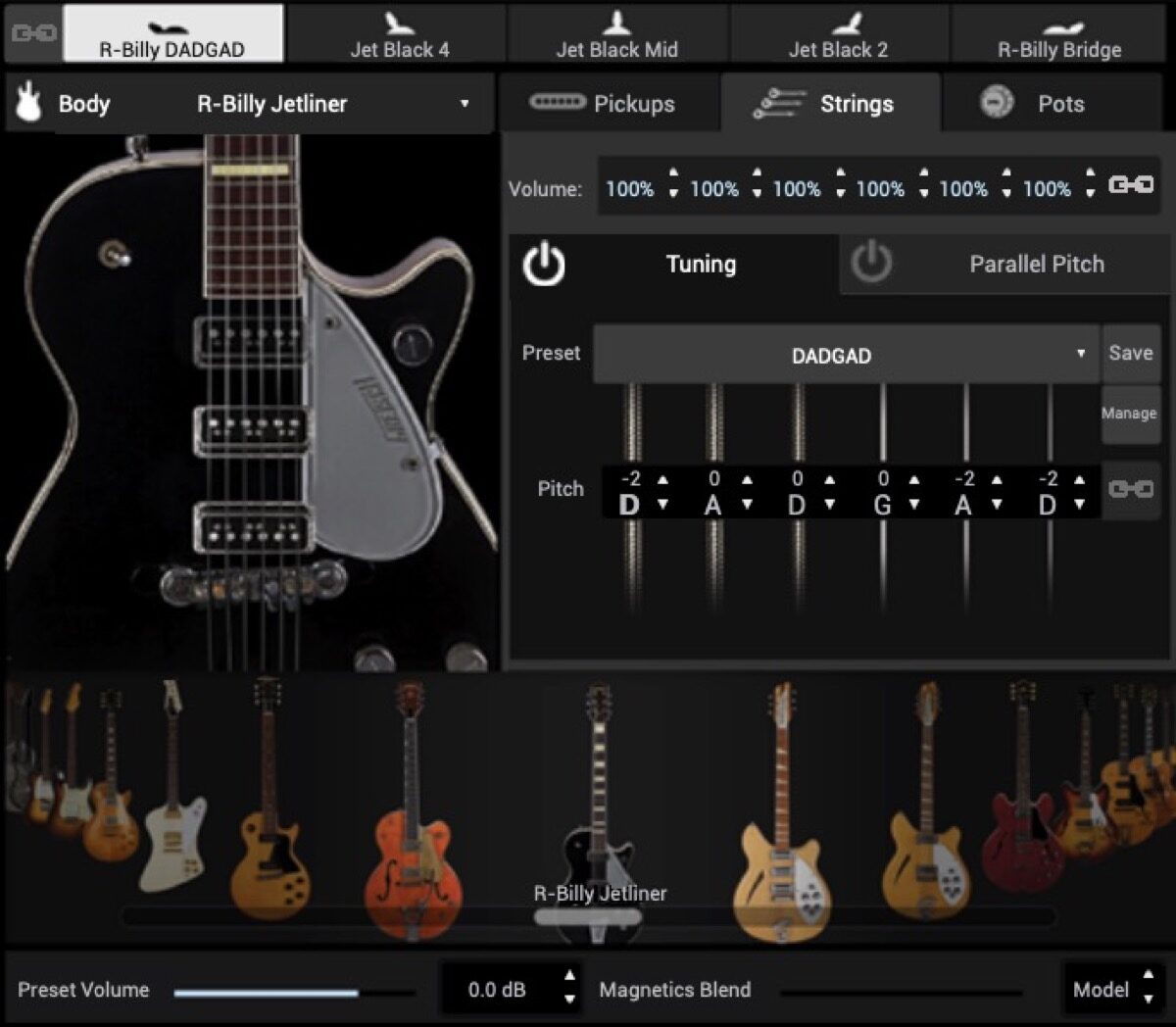The height and width of the screenshot is (1027, 1176).
Task: Increase the sixth string's volume
Action: (1090, 173)
